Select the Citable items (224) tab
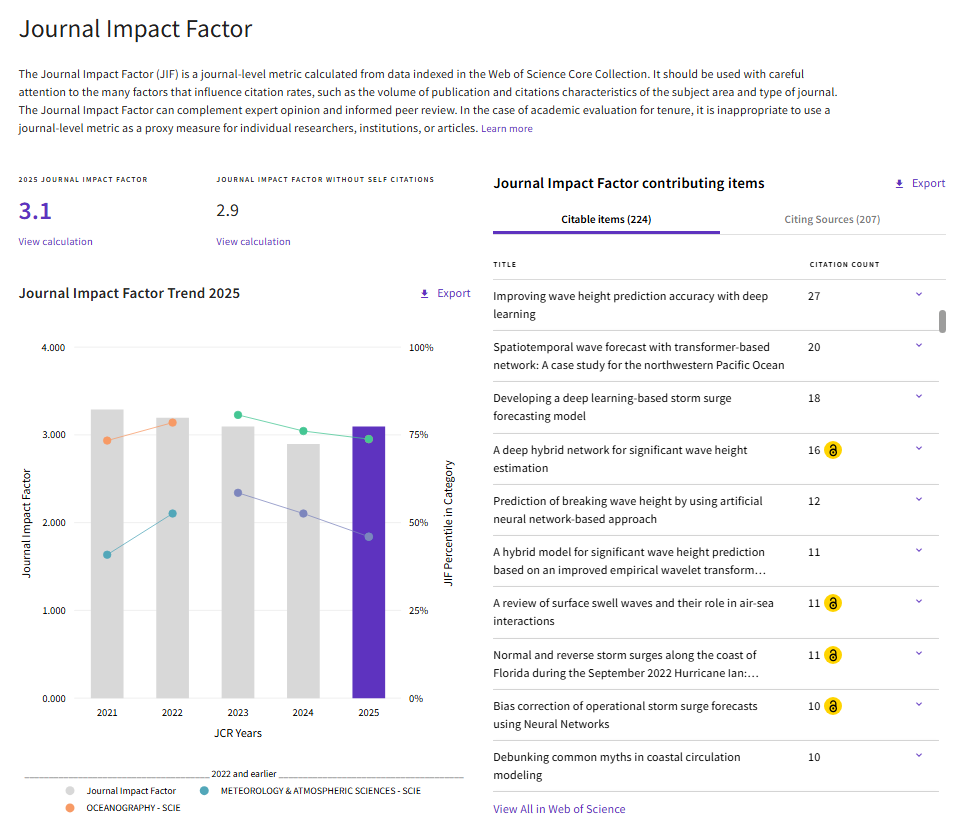This screenshot has width=957, height=829. click(606, 219)
